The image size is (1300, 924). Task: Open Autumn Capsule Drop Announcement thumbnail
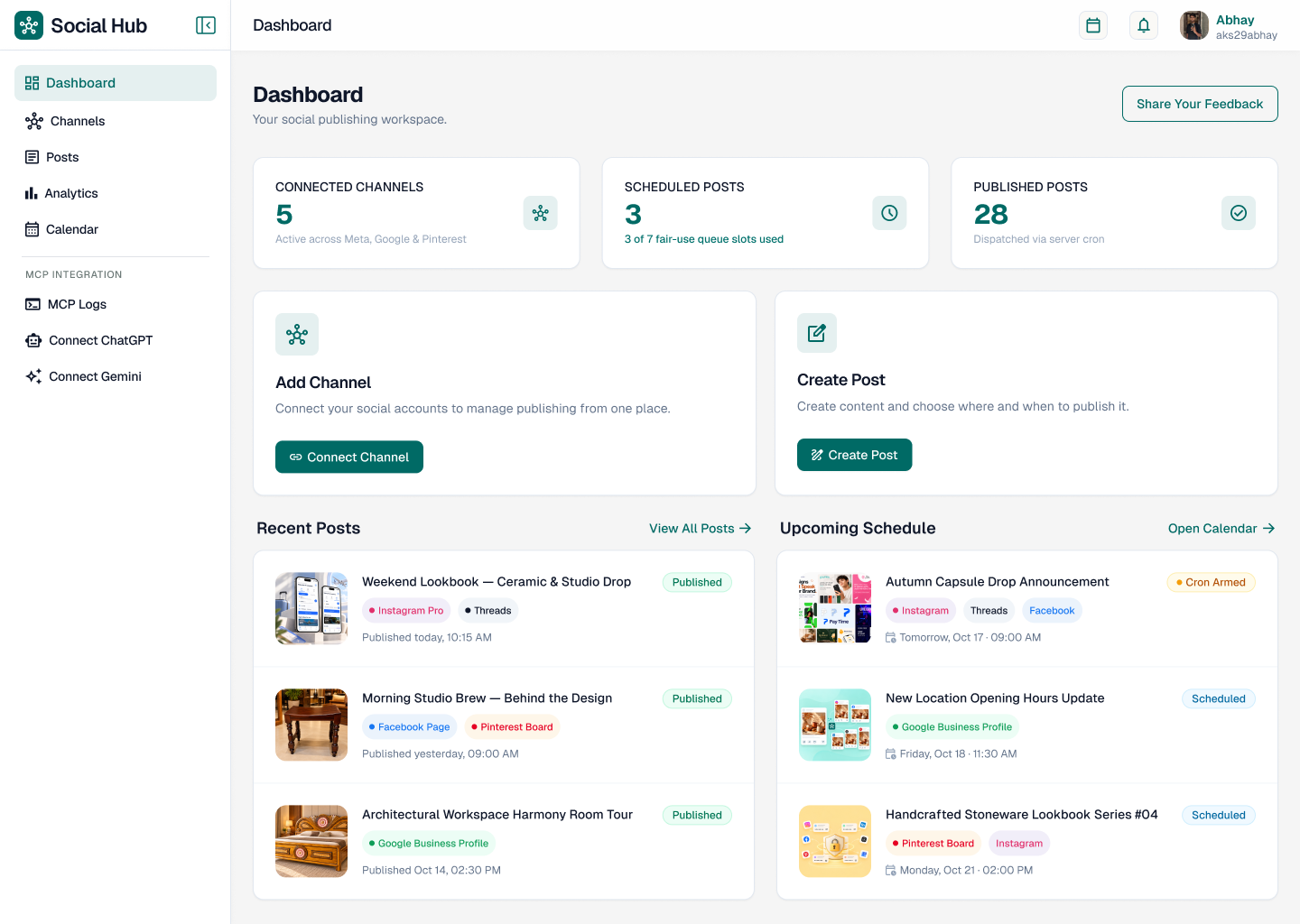835,608
